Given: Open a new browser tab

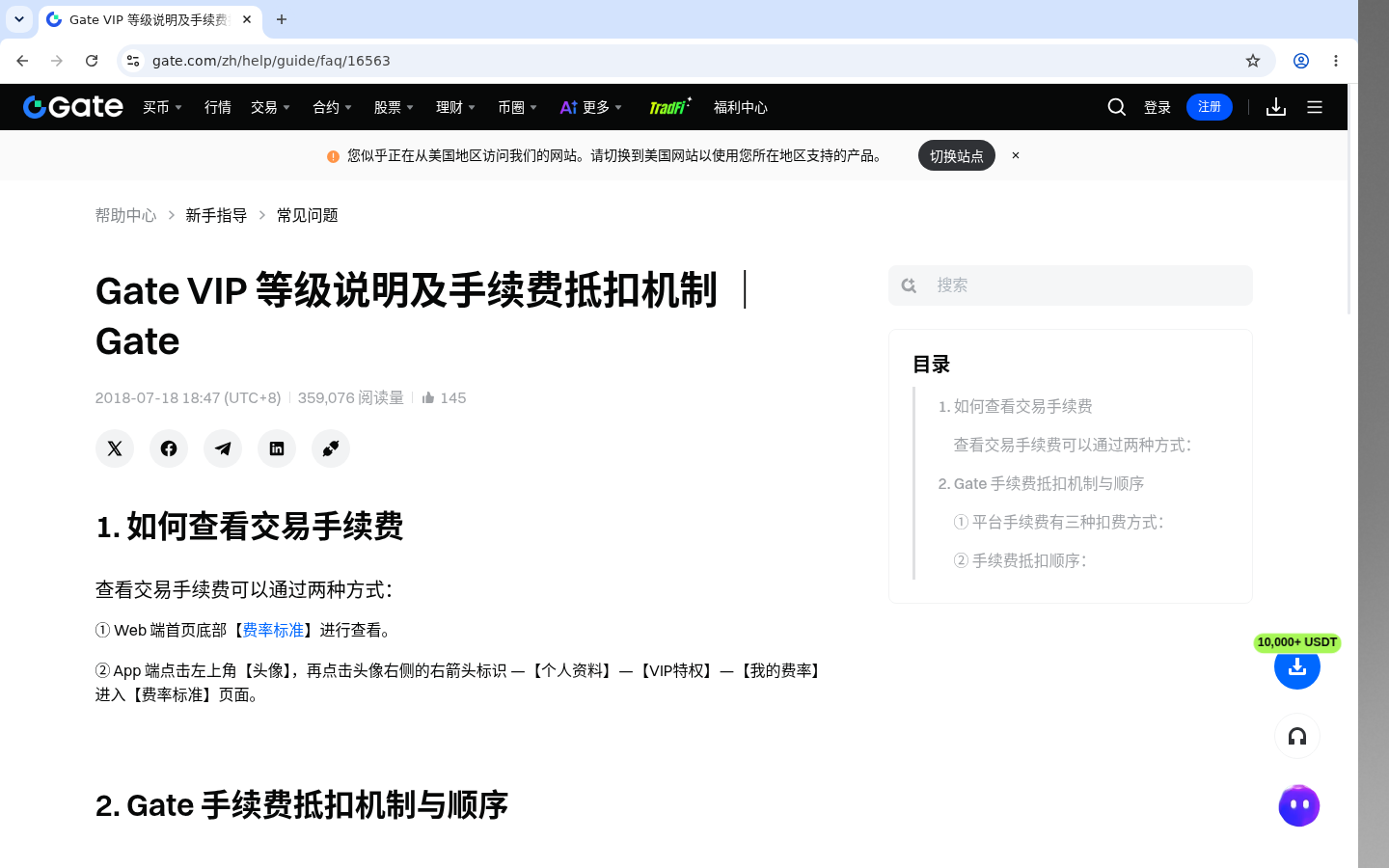Looking at the screenshot, I should click(x=282, y=19).
